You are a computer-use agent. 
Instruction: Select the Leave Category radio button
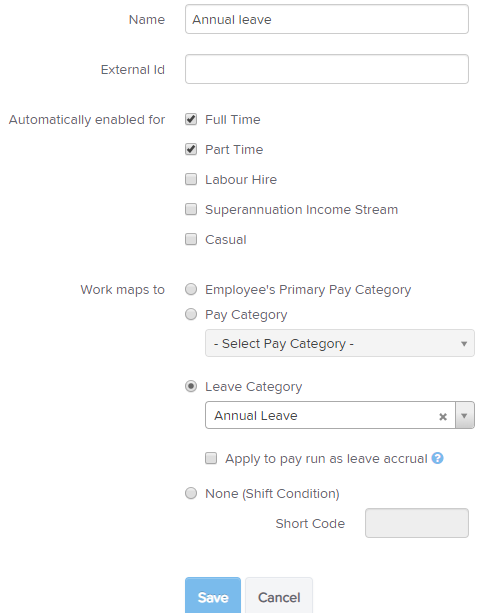click(191, 386)
